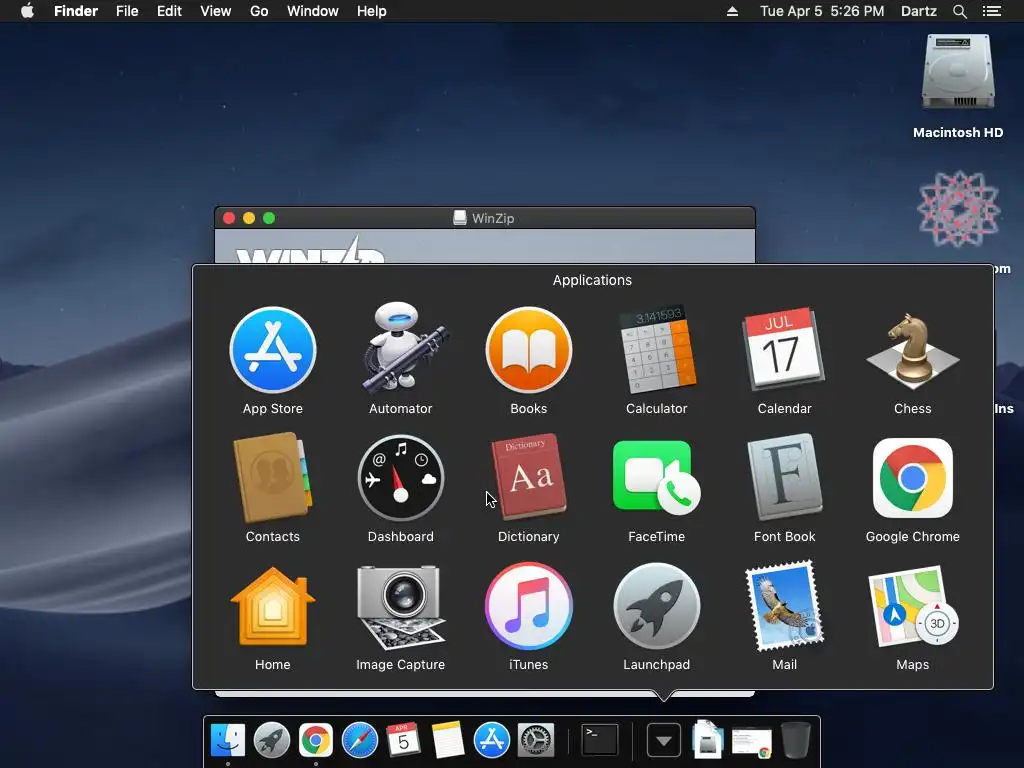
Task: Click the Finder icon in the Dock
Action: (x=228, y=741)
